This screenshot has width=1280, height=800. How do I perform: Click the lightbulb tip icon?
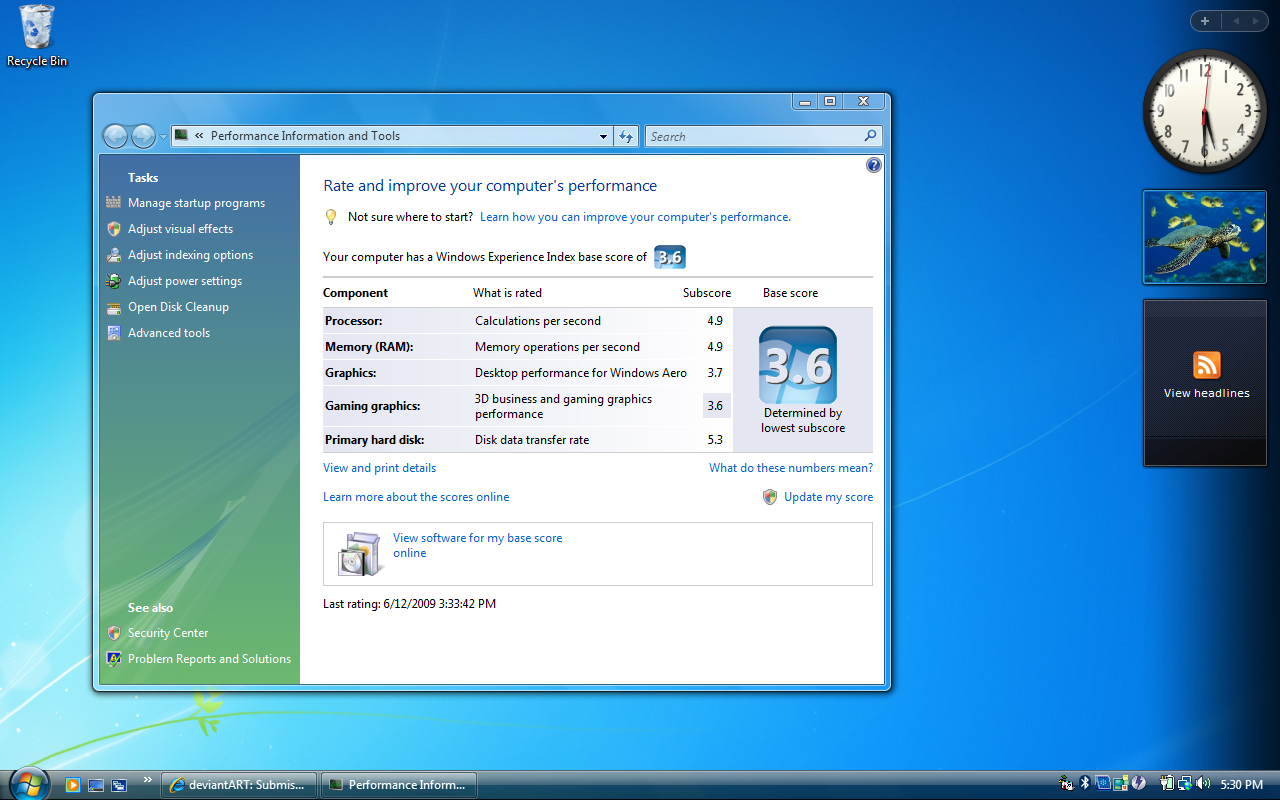(332, 217)
